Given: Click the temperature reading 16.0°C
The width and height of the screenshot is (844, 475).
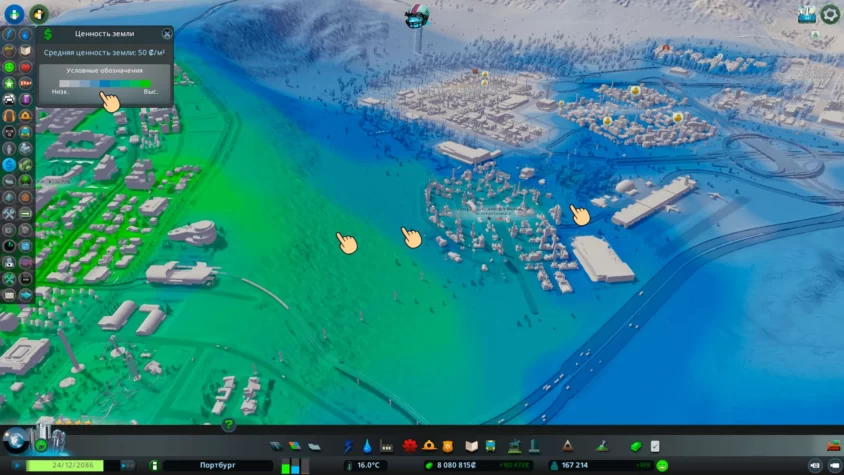Looking at the screenshot, I should [x=368, y=465].
